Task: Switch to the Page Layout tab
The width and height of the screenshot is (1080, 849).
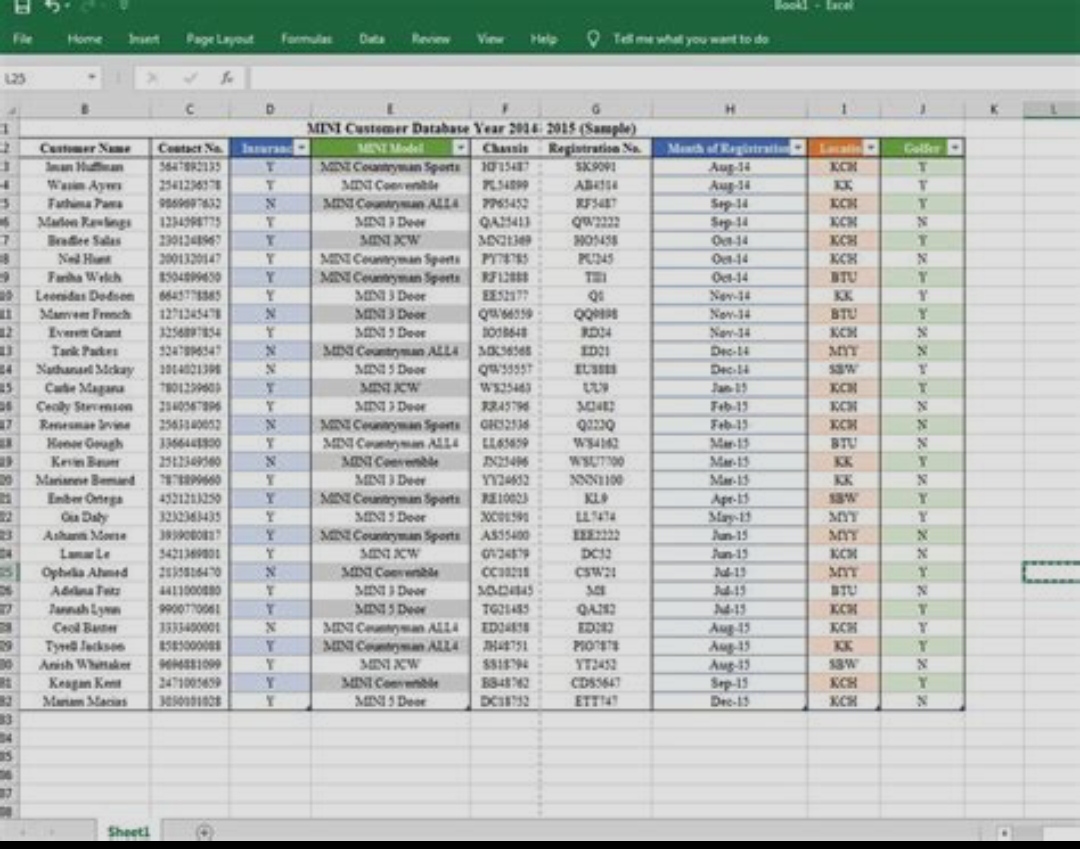Action: 220,39
